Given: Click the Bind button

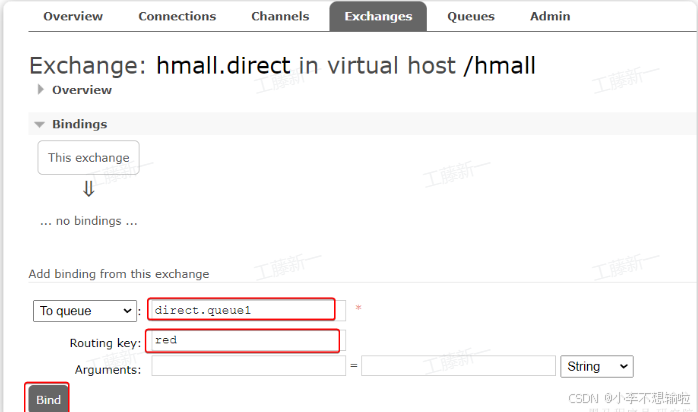Looking at the screenshot, I should pos(48,399).
